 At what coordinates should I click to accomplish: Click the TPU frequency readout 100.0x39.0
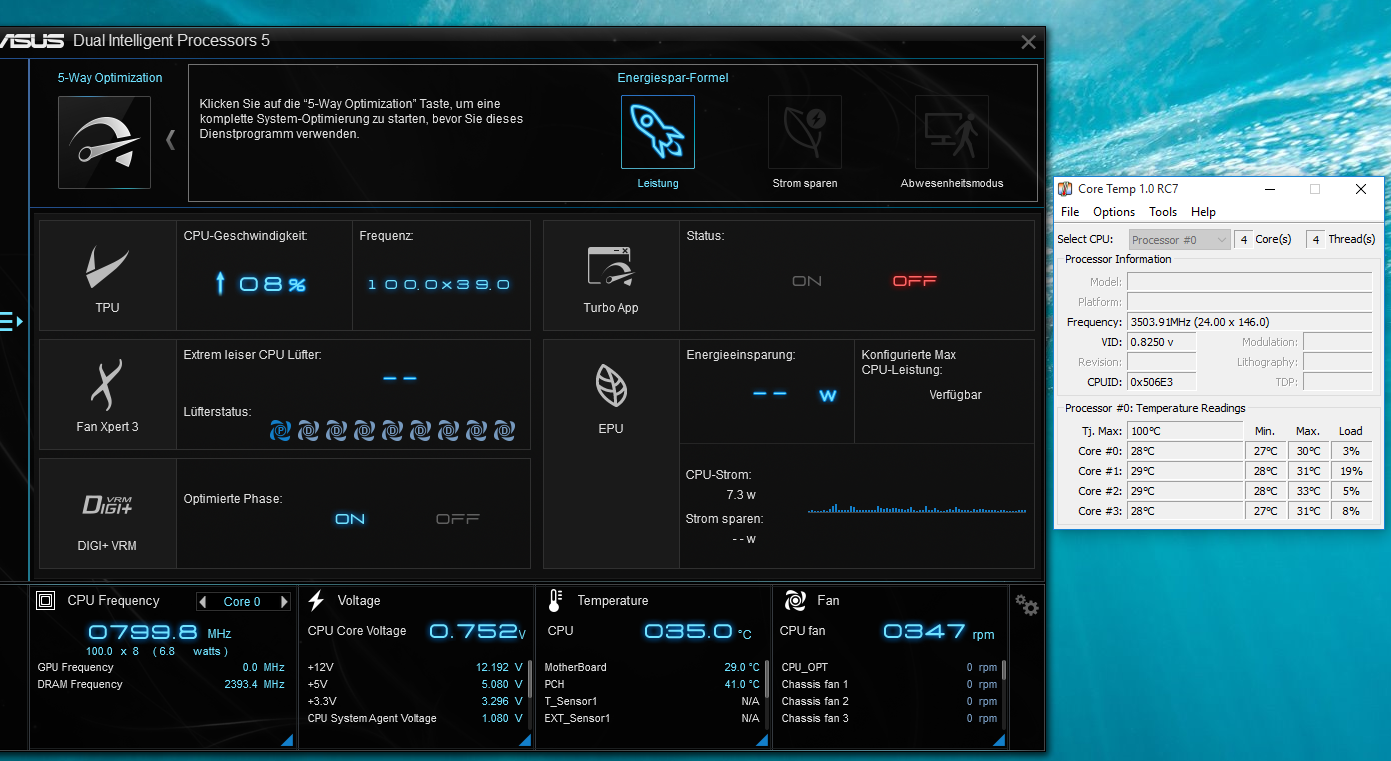tap(439, 285)
